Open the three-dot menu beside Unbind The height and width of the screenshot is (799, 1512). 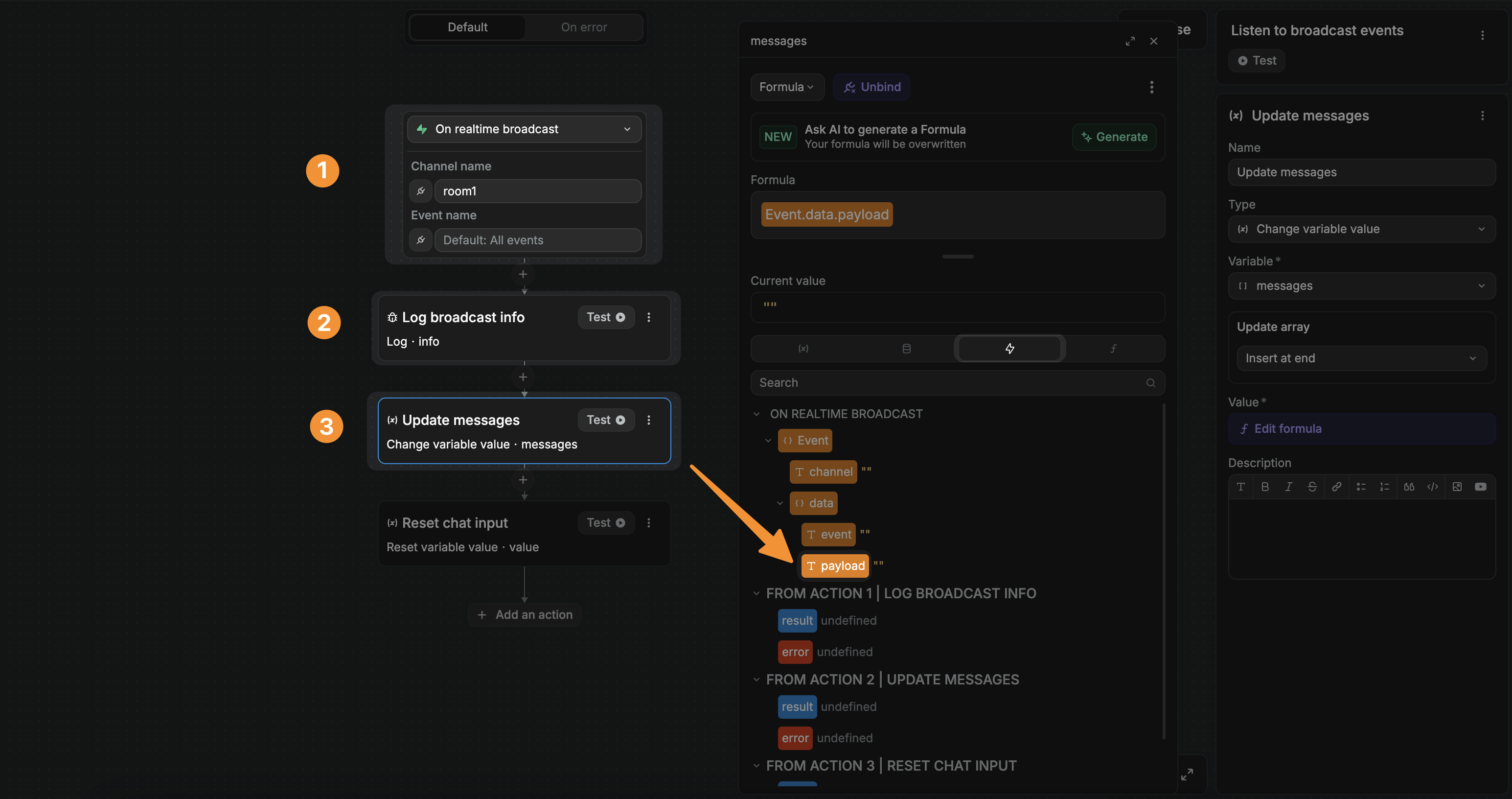(1151, 87)
